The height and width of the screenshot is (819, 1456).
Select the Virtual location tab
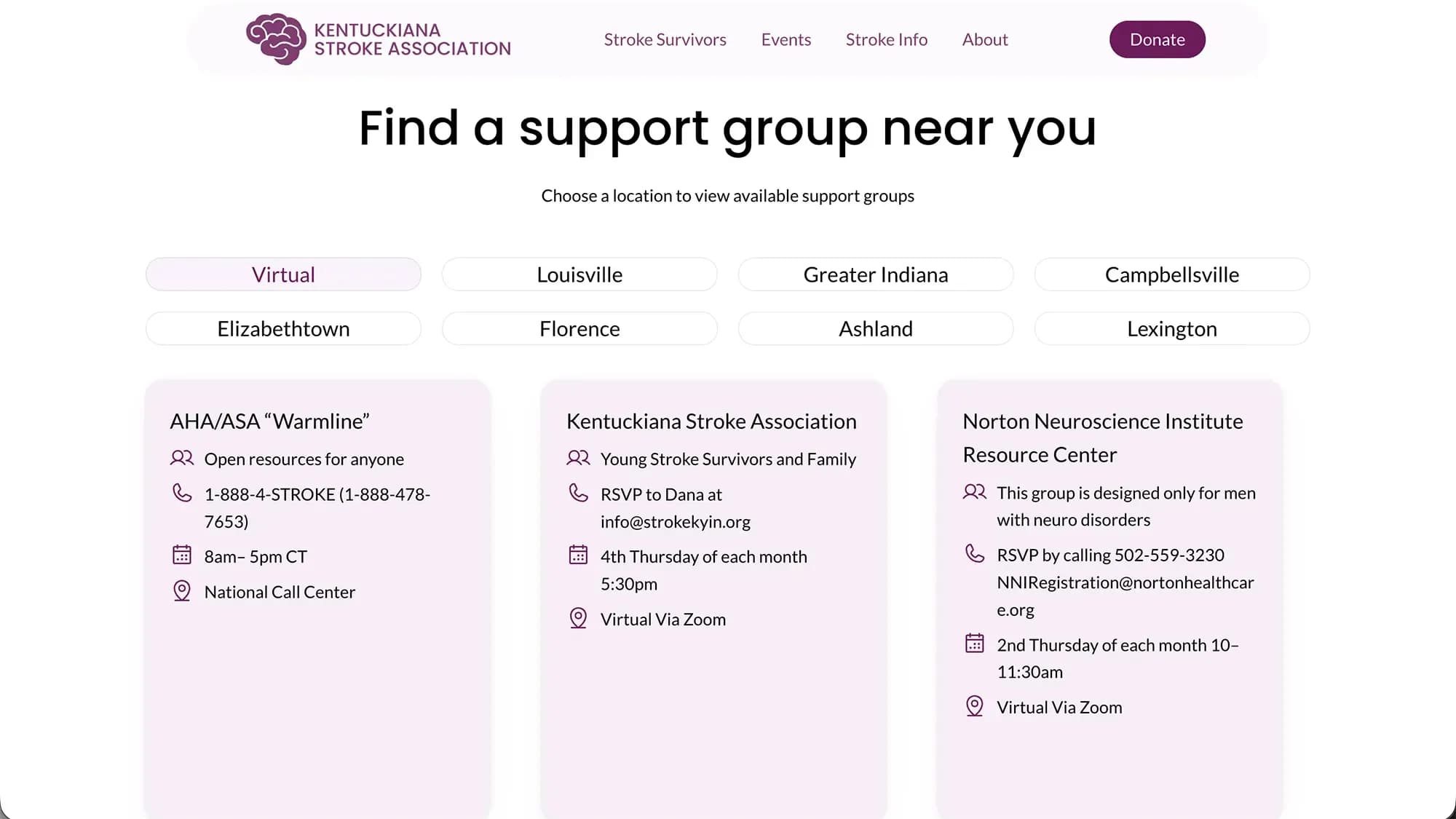point(283,274)
